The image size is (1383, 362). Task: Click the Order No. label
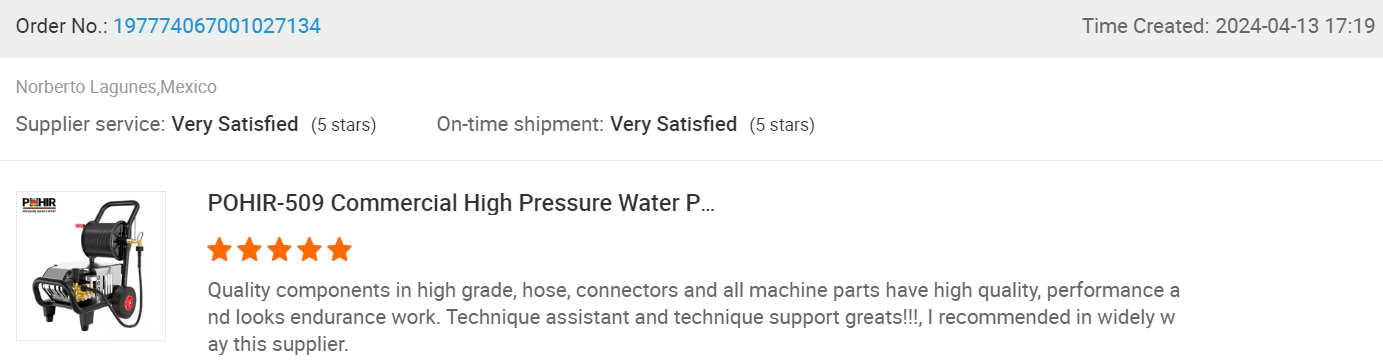coord(62,27)
